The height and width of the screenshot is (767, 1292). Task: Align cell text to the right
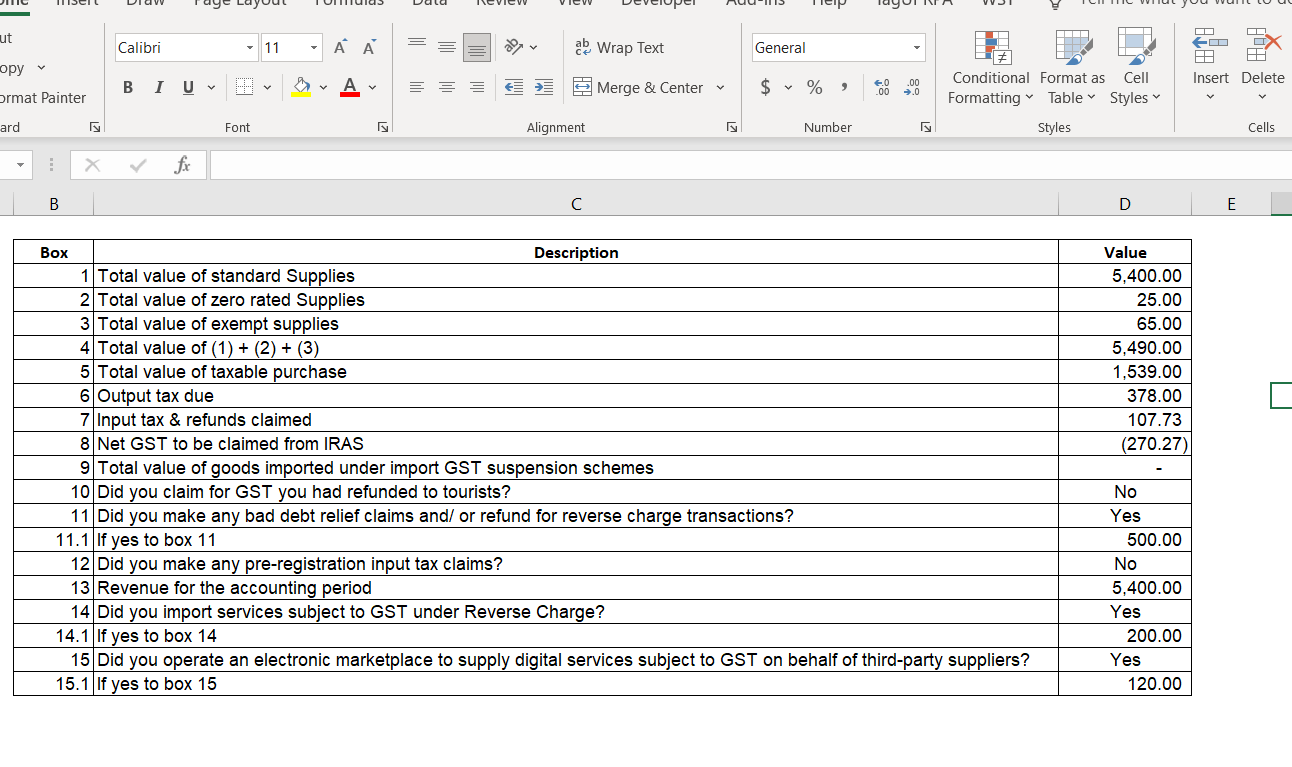coord(477,88)
